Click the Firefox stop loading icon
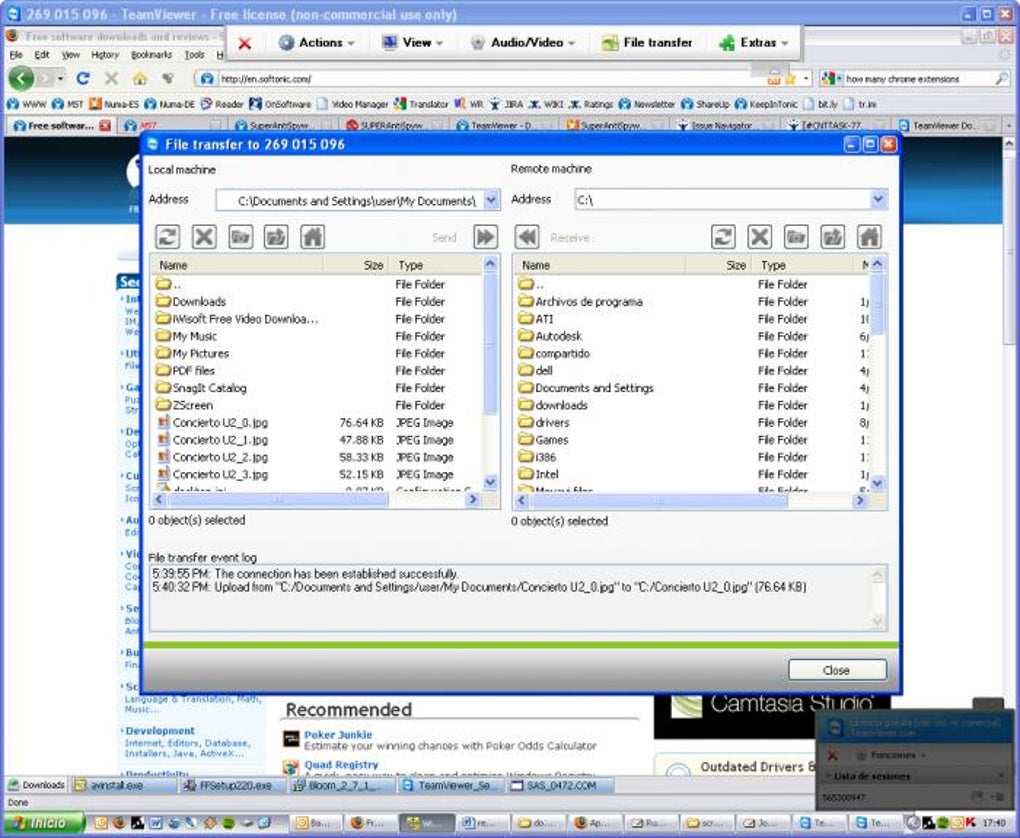The image size is (1020, 838). tap(111, 79)
